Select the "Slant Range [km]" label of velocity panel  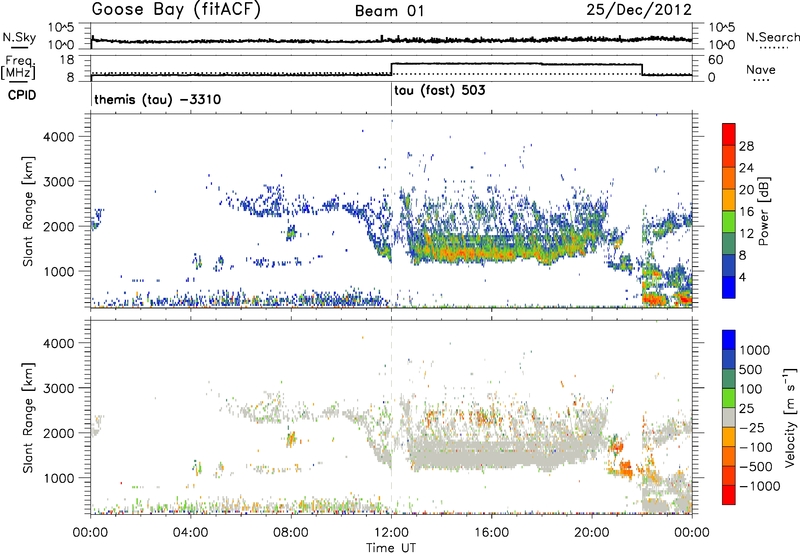click(28, 418)
